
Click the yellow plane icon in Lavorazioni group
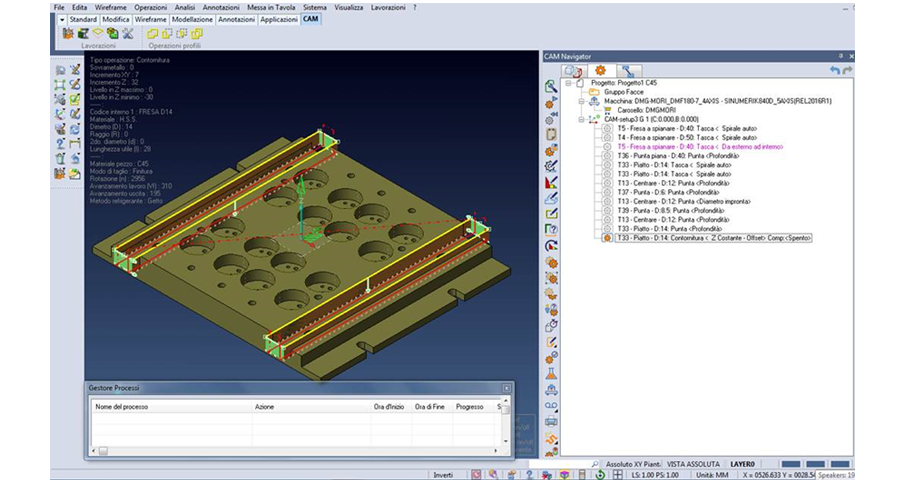point(98,33)
